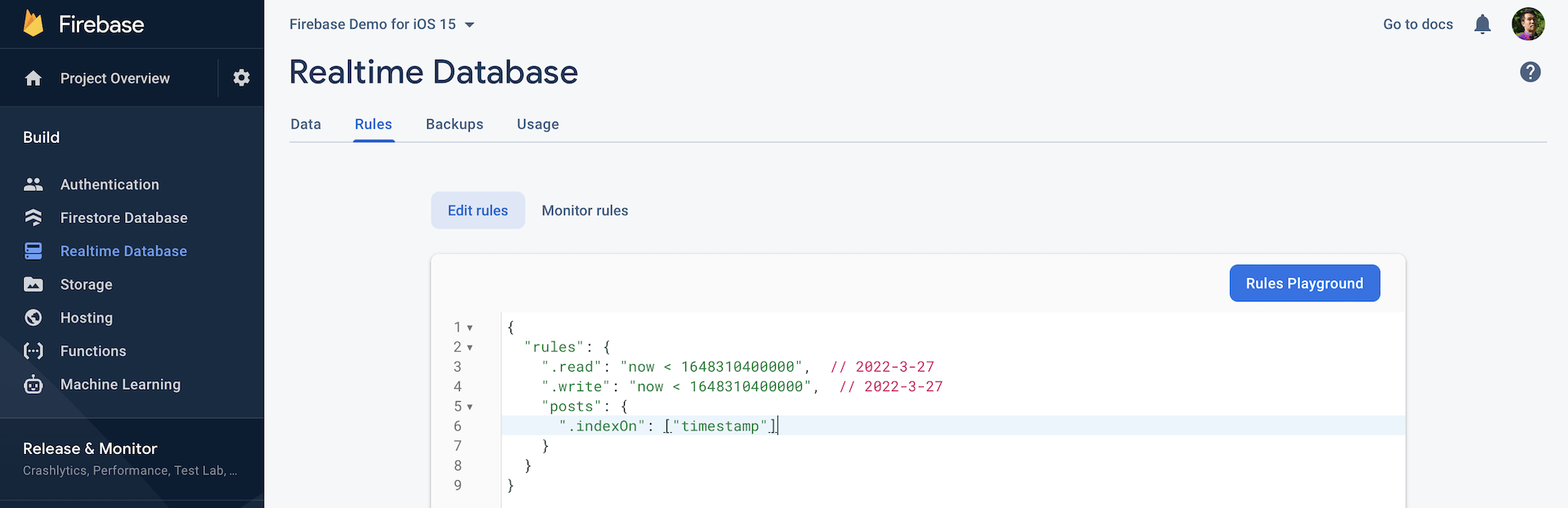Switch to the Data tab
The image size is (1568, 508).
click(305, 124)
